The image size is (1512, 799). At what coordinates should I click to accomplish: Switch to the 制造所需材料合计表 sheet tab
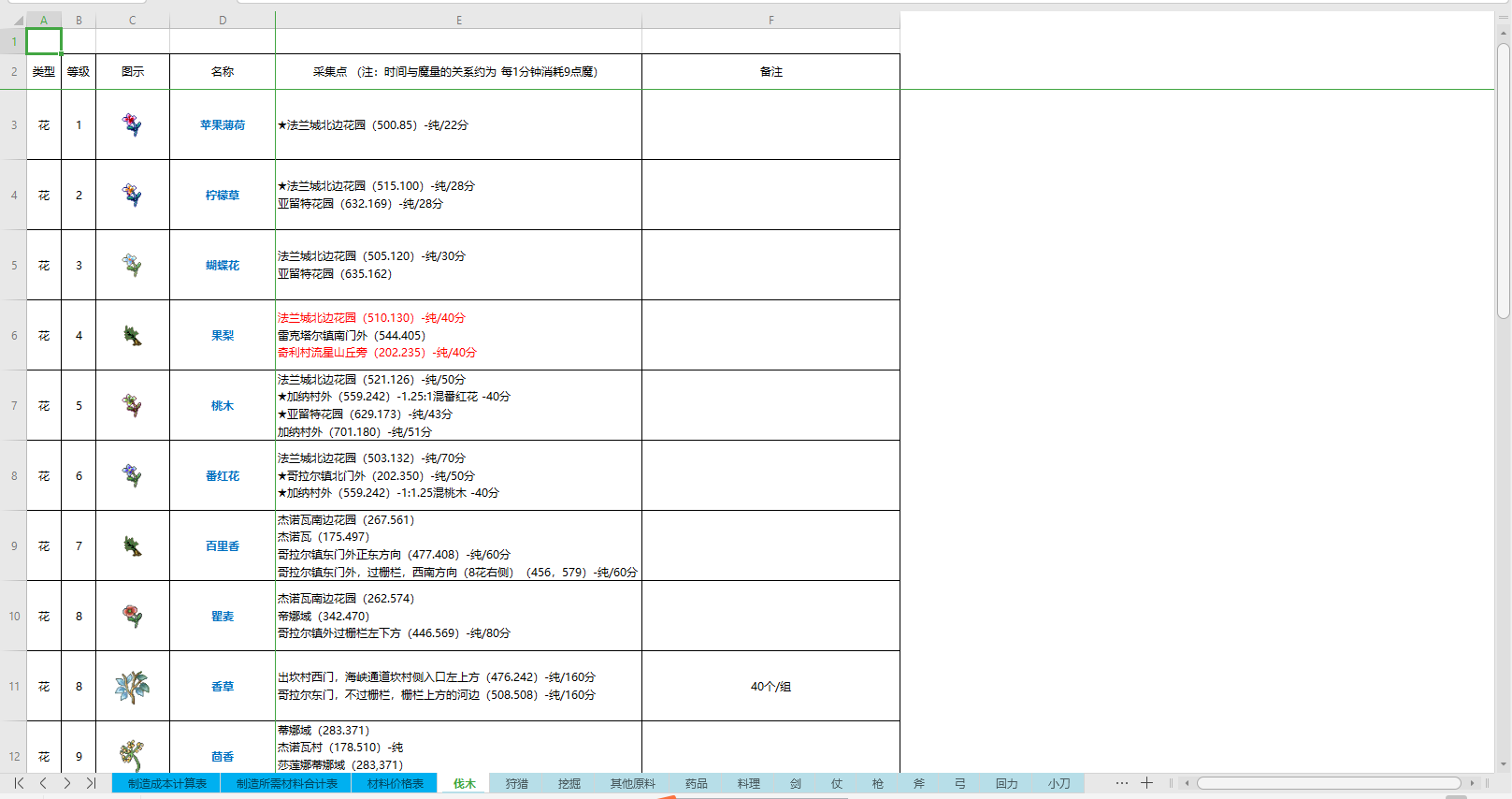tap(286, 783)
